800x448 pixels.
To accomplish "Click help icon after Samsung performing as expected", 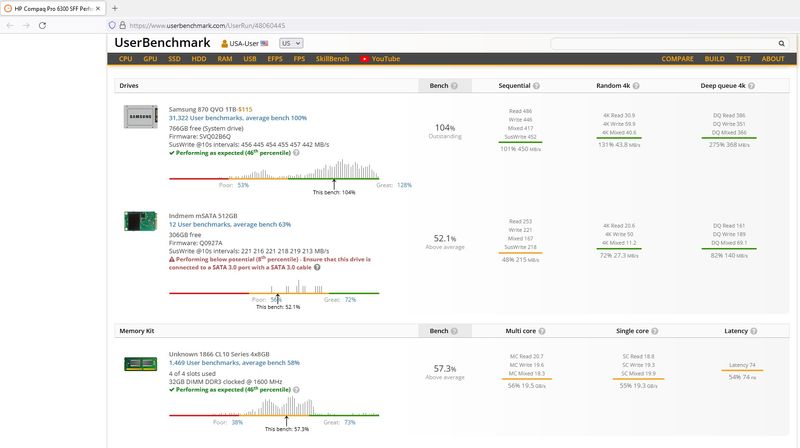I will pos(296,153).
